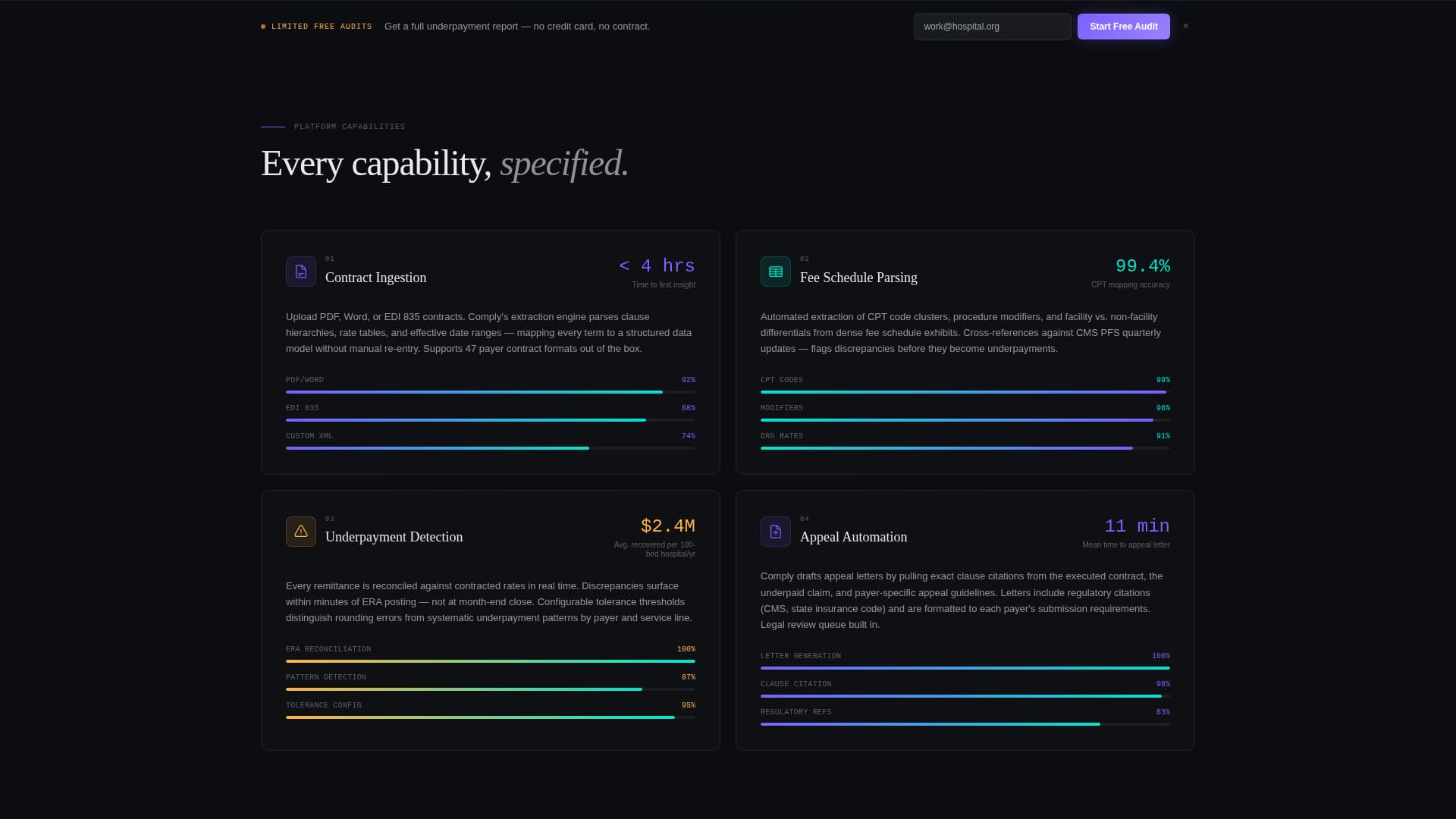Image resolution: width=1456 pixels, height=819 pixels.
Task: Click the PDF/WORD 92% progress bar
Action: 490,392
